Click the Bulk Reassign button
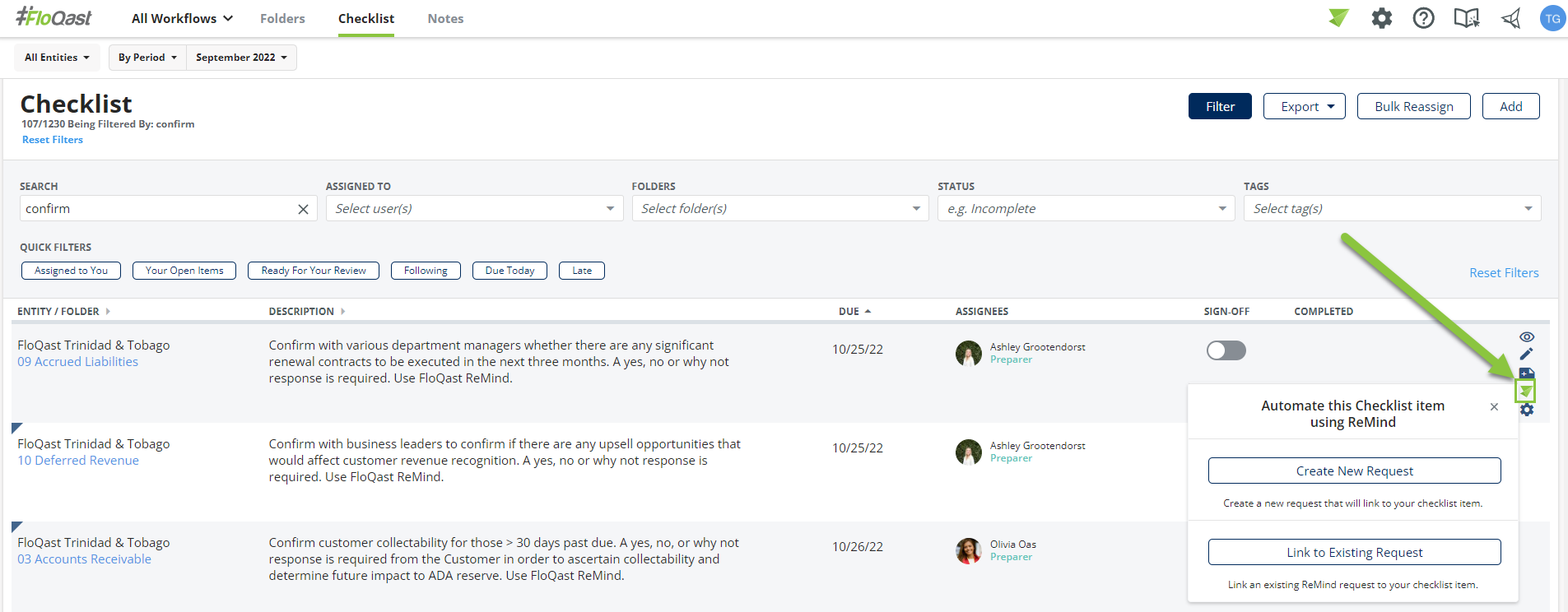The image size is (1568, 612). tap(1414, 106)
